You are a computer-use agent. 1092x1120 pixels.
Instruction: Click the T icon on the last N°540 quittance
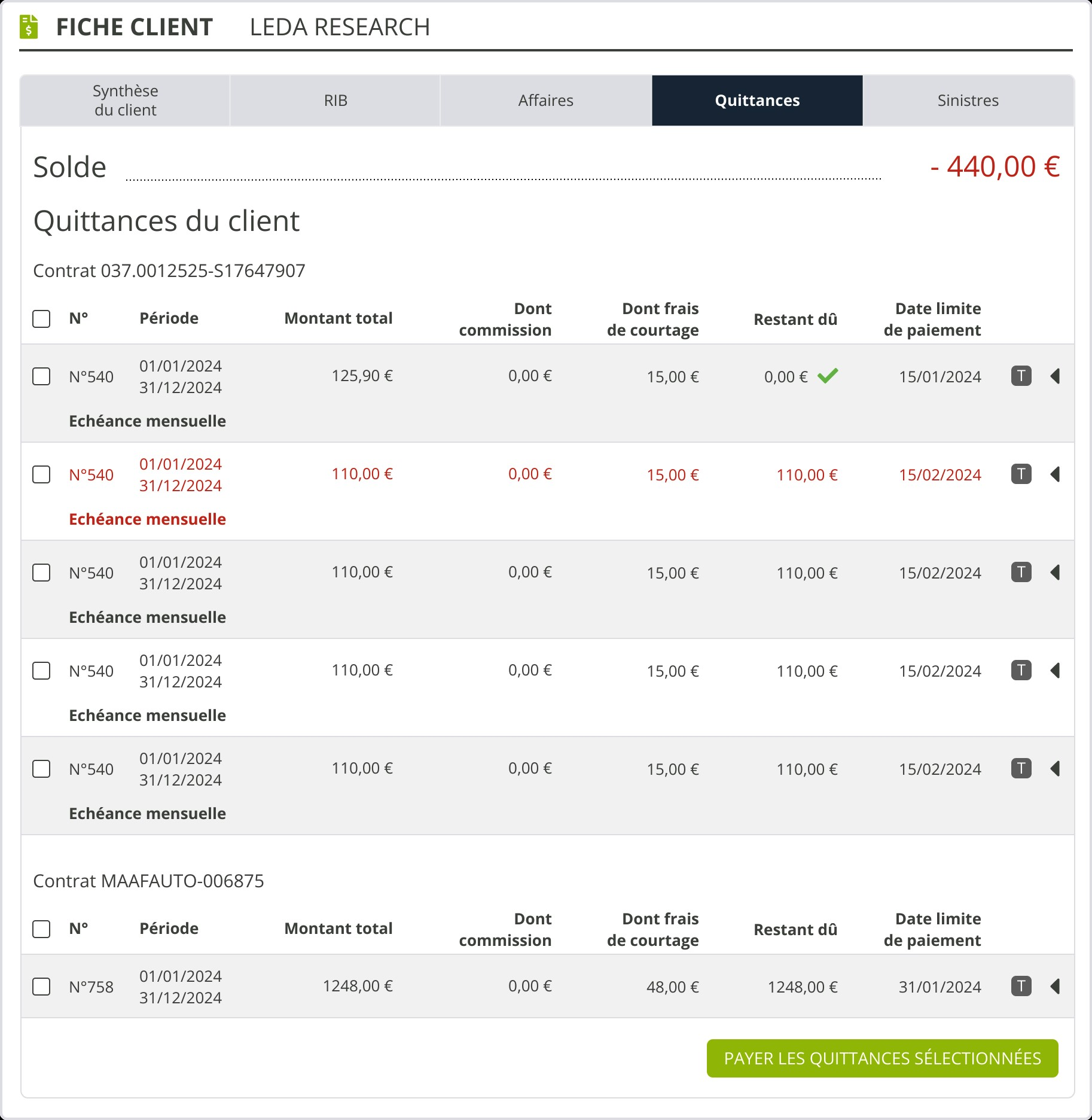(x=1021, y=769)
